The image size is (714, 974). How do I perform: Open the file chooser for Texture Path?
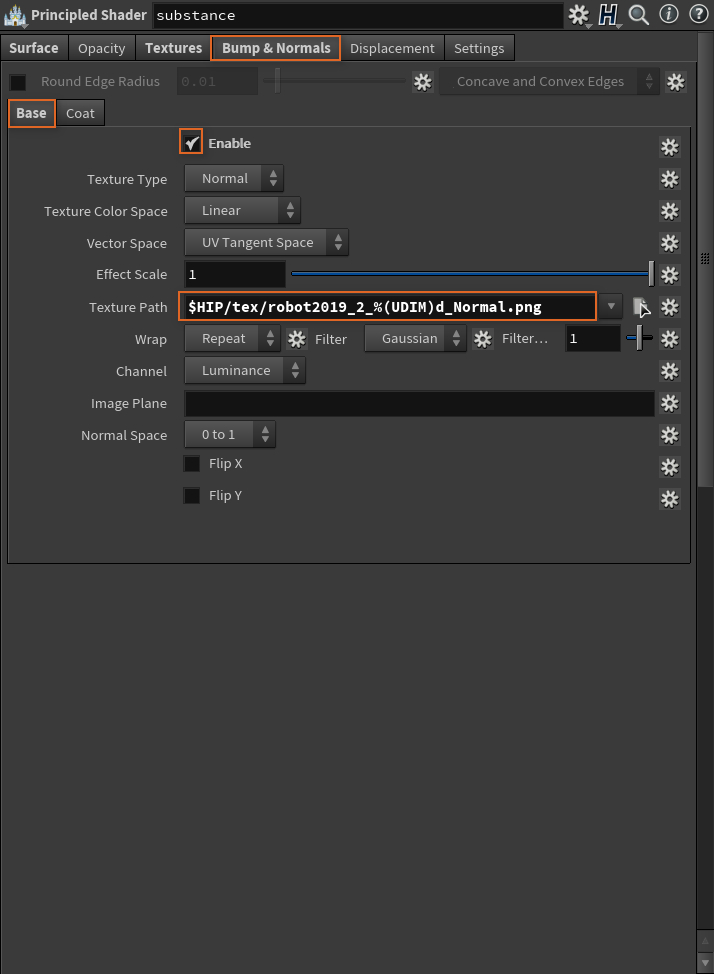click(x=640, y=307)
